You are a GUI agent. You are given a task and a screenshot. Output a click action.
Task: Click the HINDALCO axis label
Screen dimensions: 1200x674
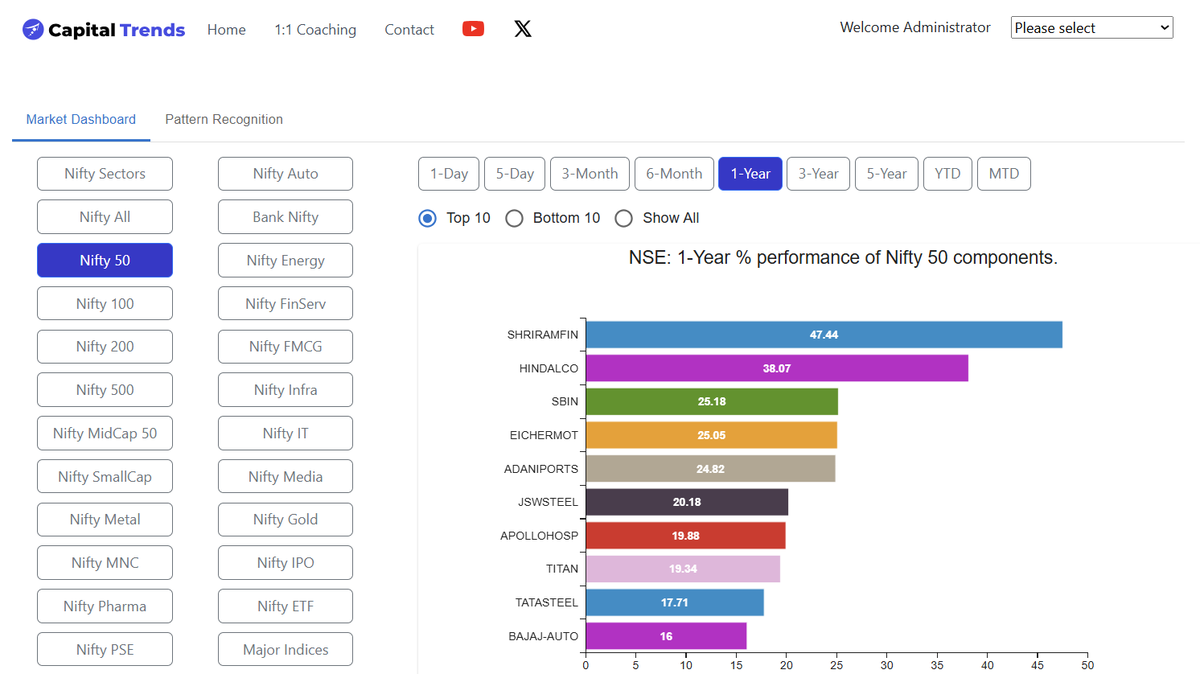click(x=548, y=368)
